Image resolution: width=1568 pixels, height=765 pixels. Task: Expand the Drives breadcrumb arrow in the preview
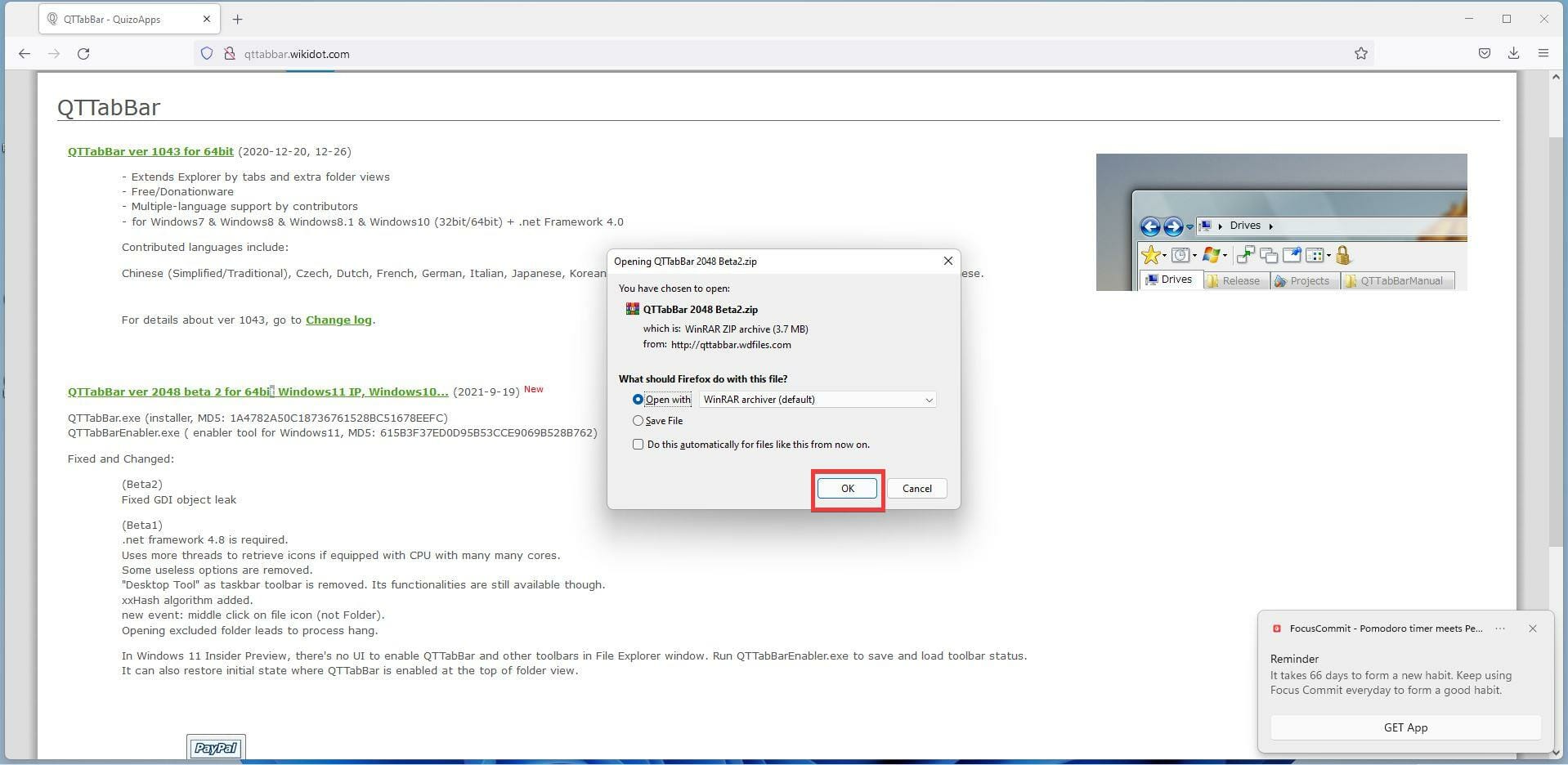1270,226
